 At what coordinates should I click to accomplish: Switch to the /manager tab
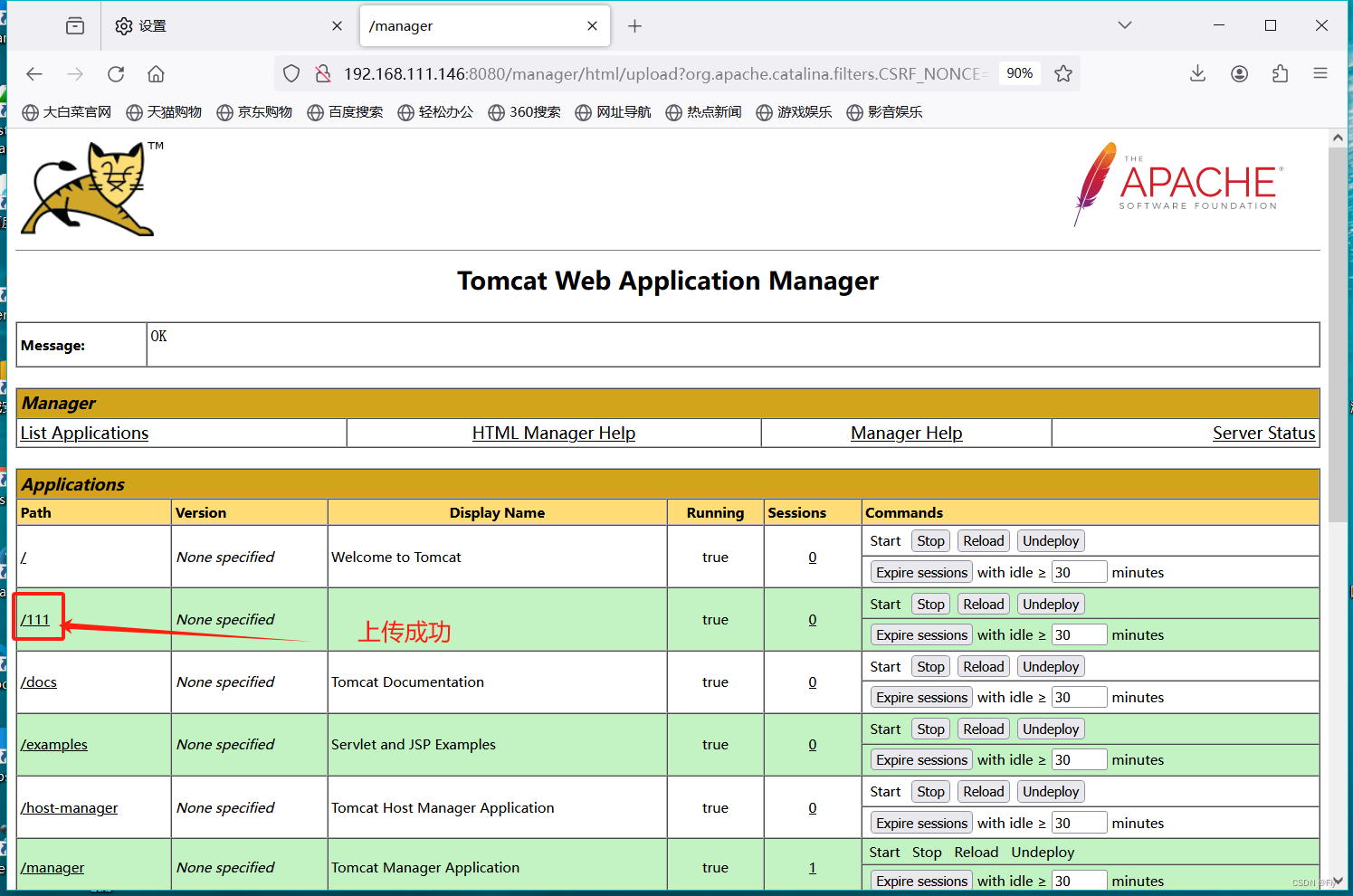pyautogui.click(x=484, y=26)
